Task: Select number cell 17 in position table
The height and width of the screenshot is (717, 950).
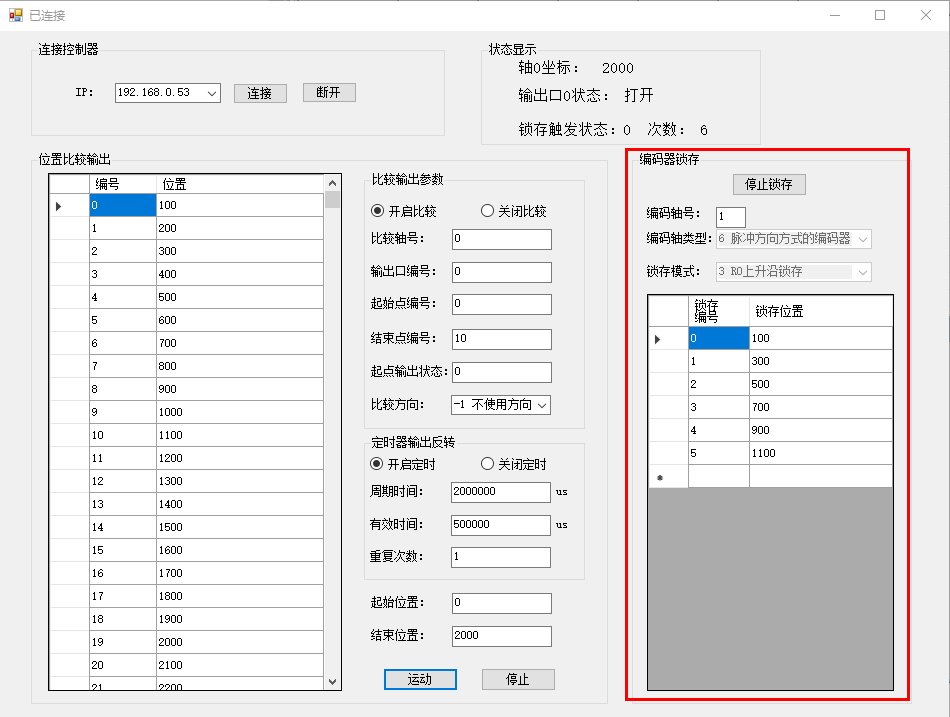Action: (123, 596)
